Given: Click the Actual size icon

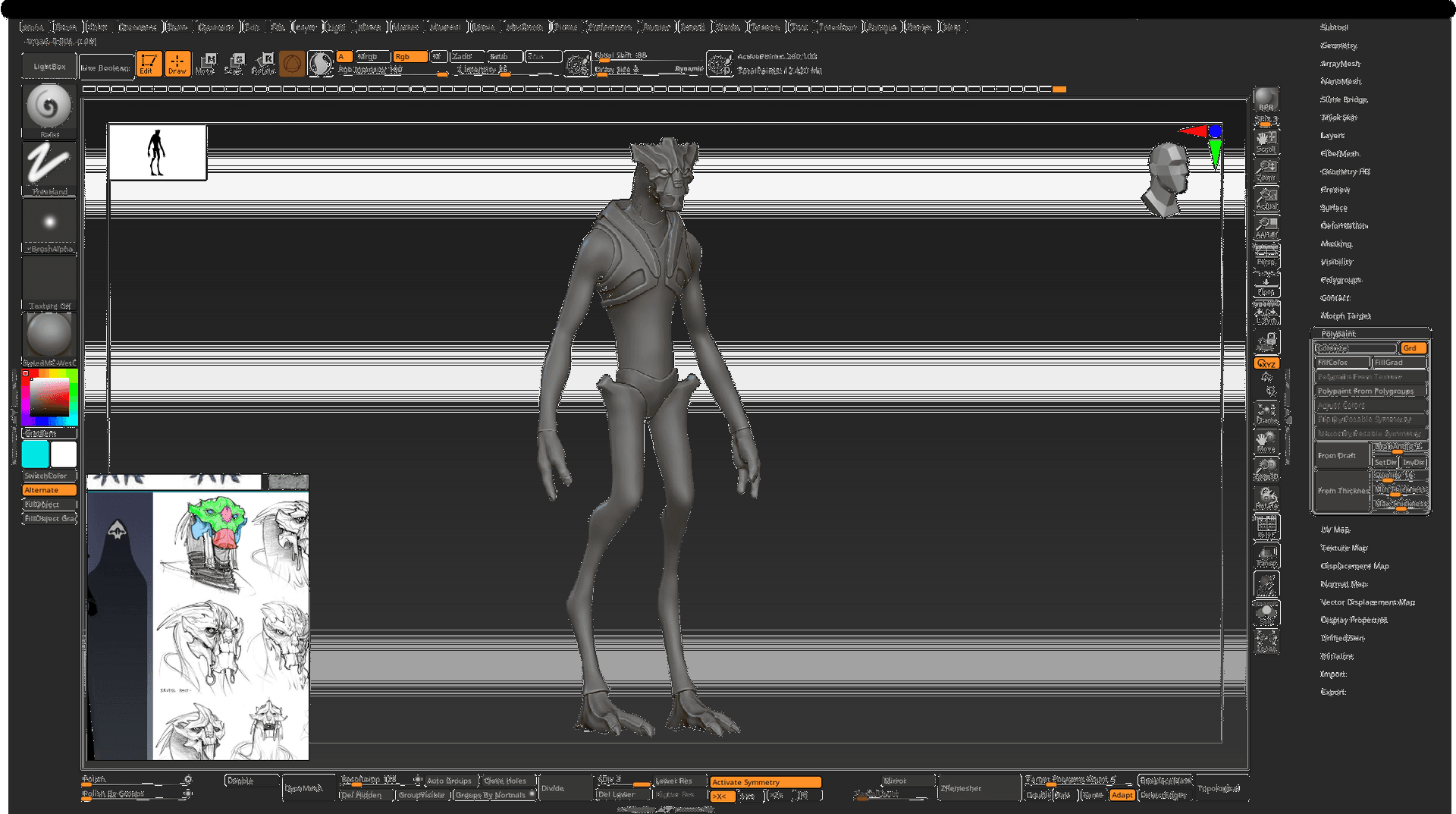Looking at the screenshot, I should [1266, 199].
